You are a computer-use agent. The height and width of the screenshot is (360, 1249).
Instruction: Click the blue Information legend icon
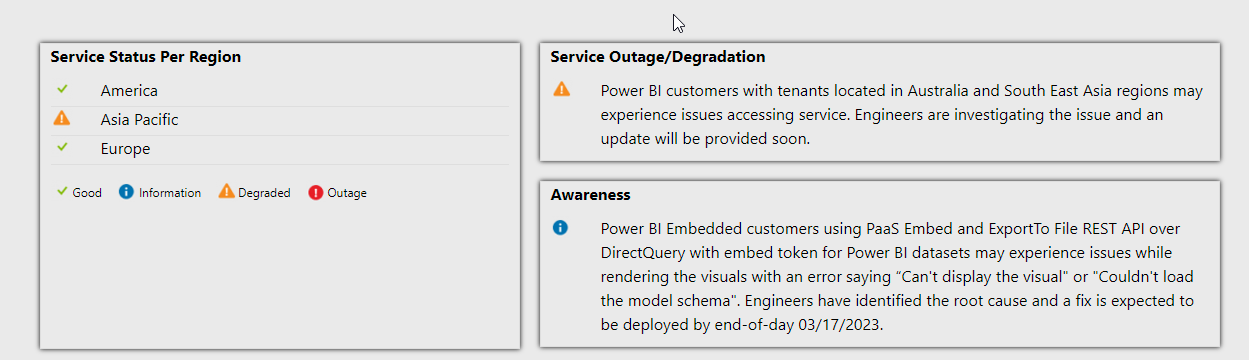point(126,192)
